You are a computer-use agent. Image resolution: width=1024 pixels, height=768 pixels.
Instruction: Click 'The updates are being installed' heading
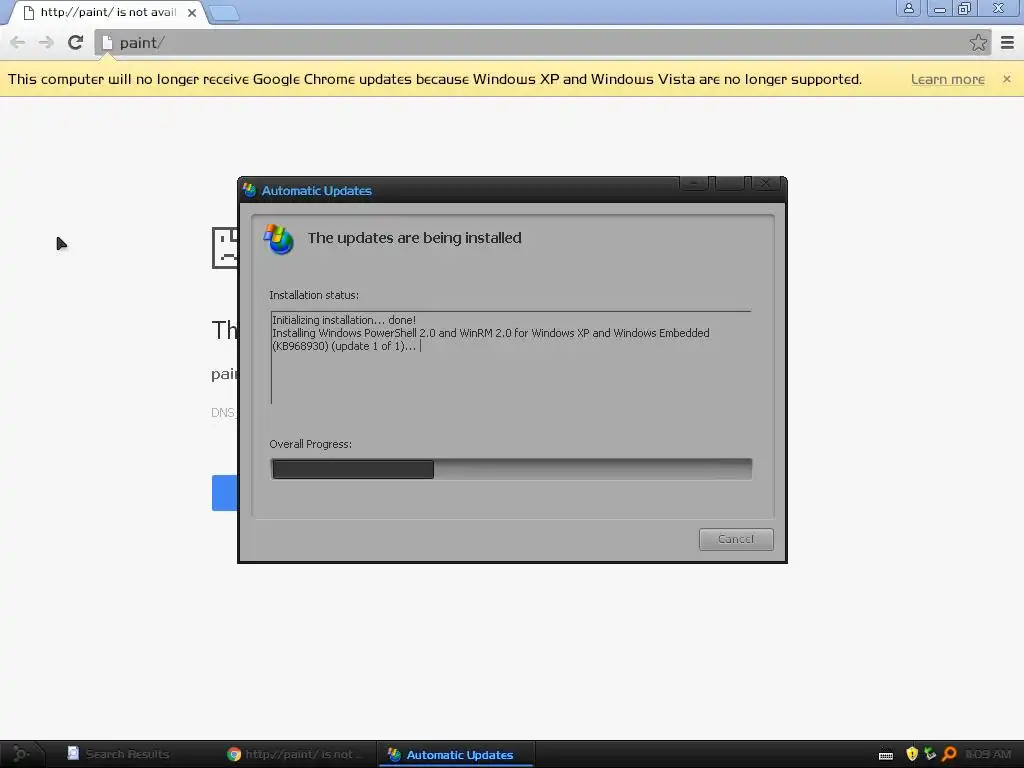415,238
